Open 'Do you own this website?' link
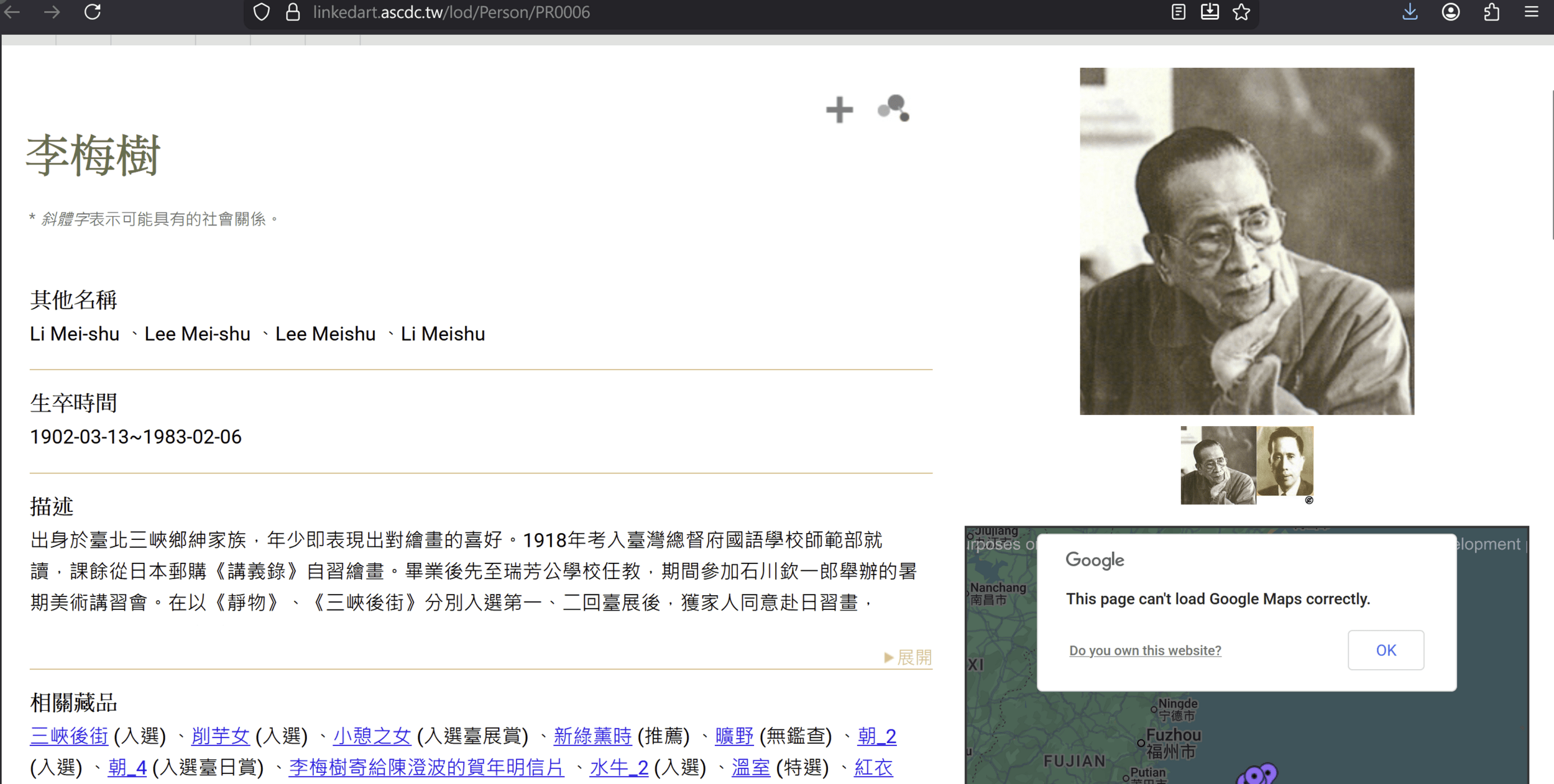This screenshot has height=784, width=1554. 1144,650
